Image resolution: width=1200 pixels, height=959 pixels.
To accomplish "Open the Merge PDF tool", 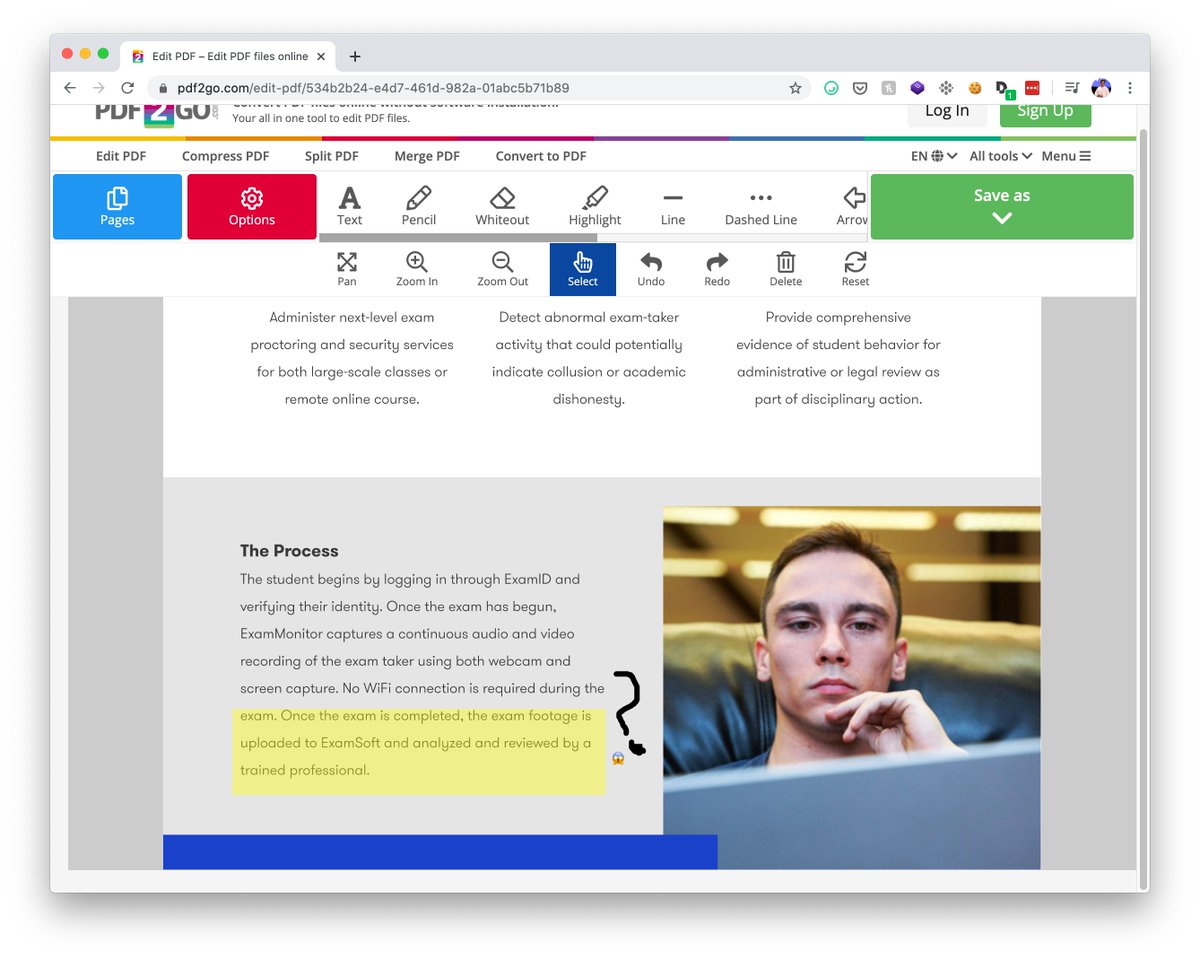I will point(427,156).
